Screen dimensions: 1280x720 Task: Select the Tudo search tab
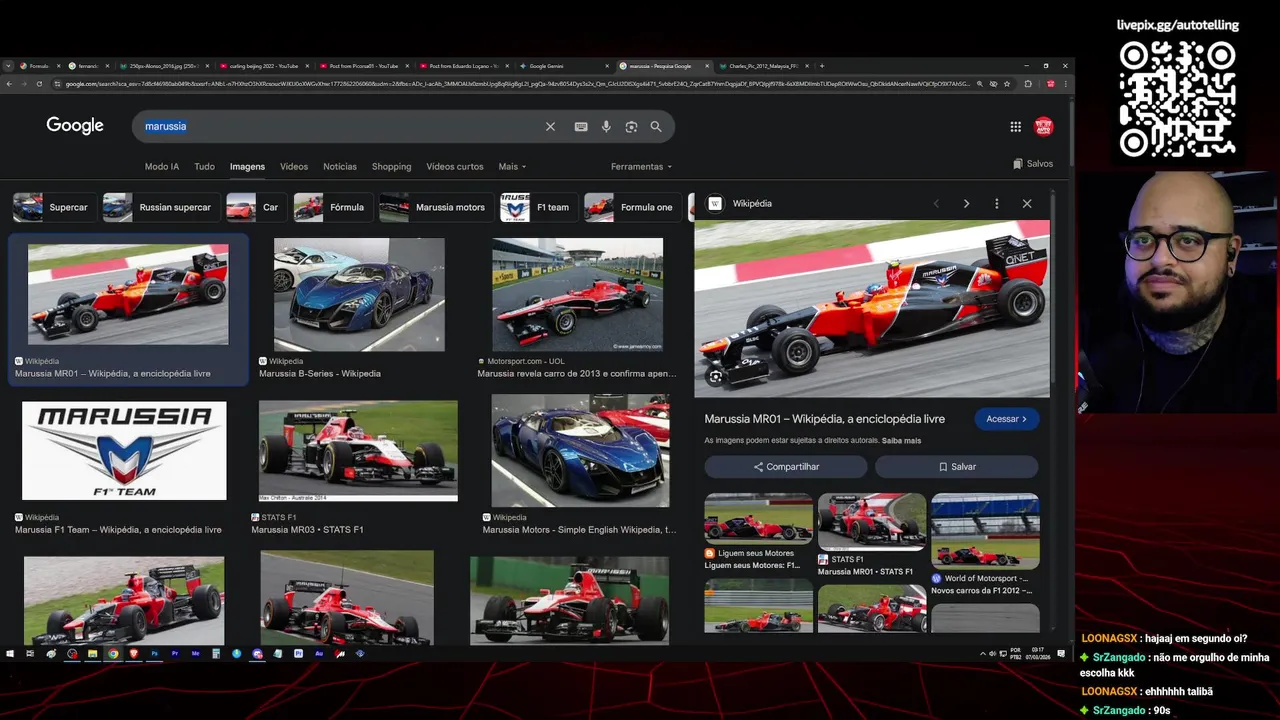[x=204, y=167]
